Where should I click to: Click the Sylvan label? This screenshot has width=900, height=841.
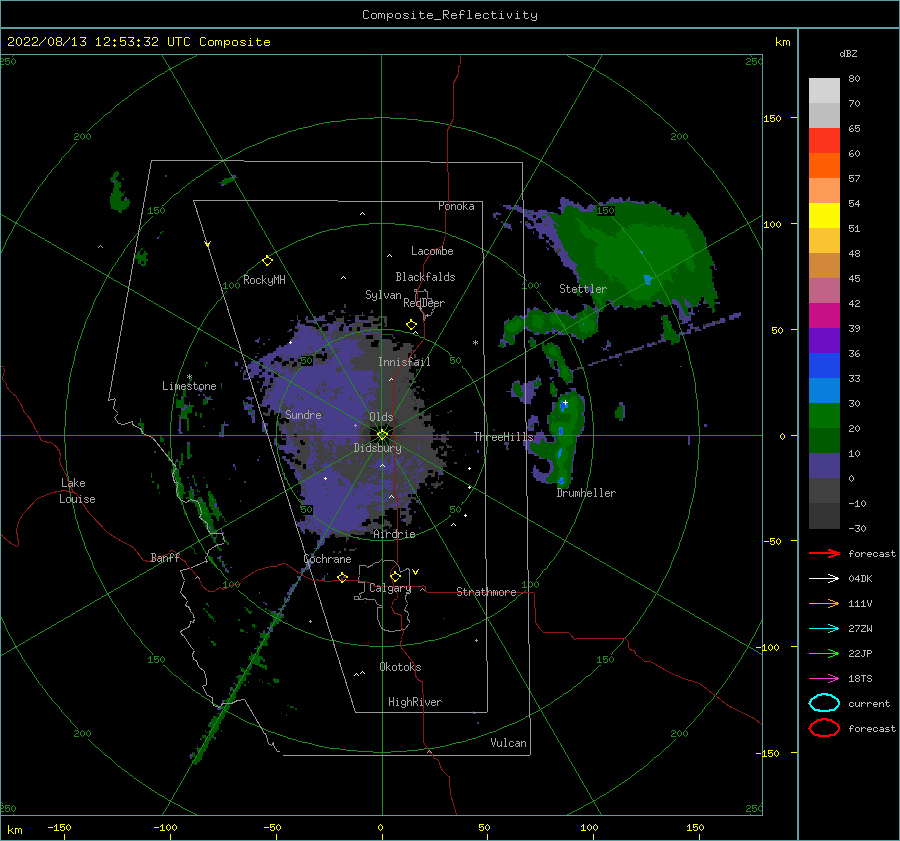(383, 295)
